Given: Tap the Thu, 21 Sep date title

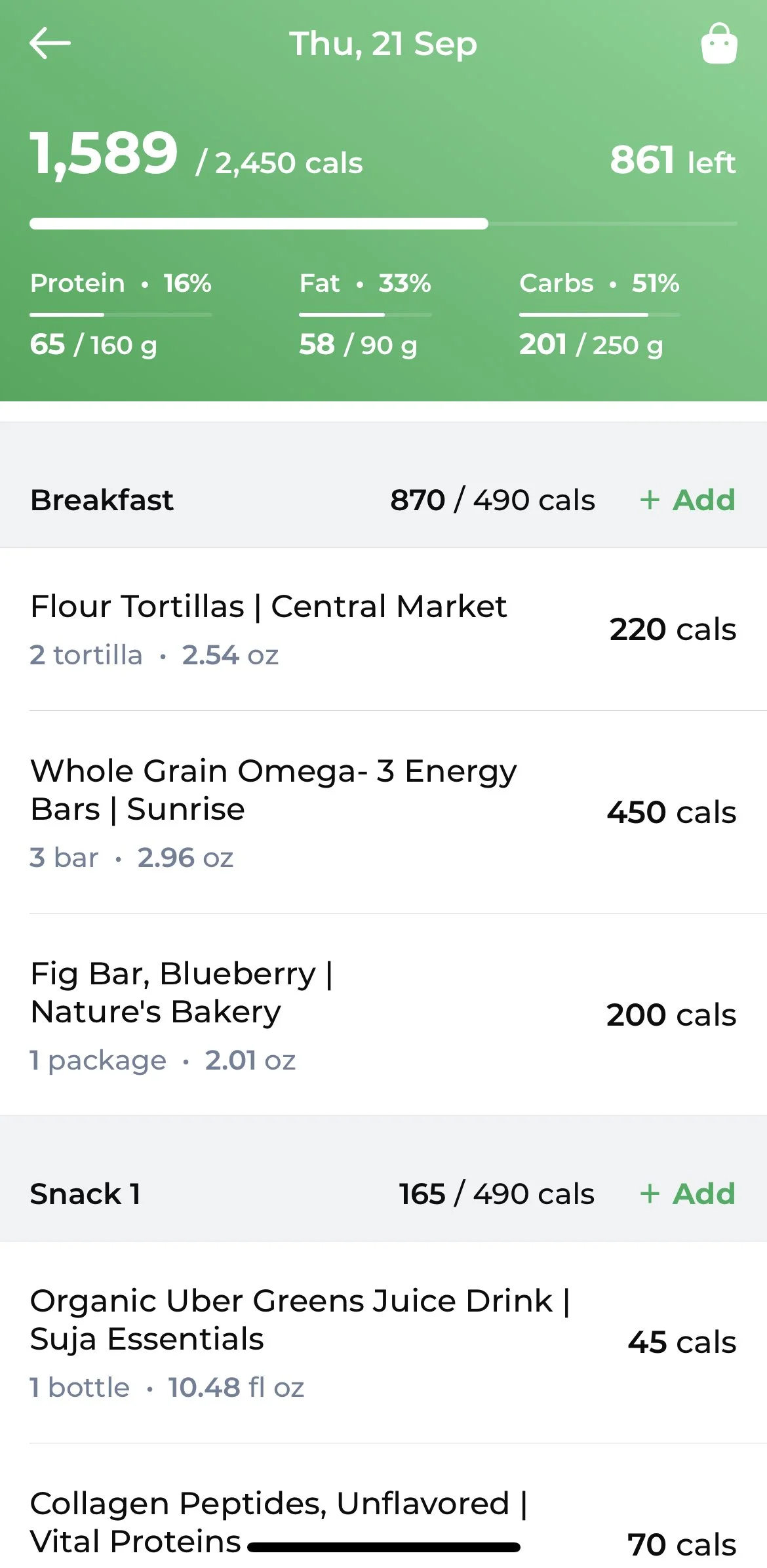Looking at the screenshot, I should (x=383, y=44).
